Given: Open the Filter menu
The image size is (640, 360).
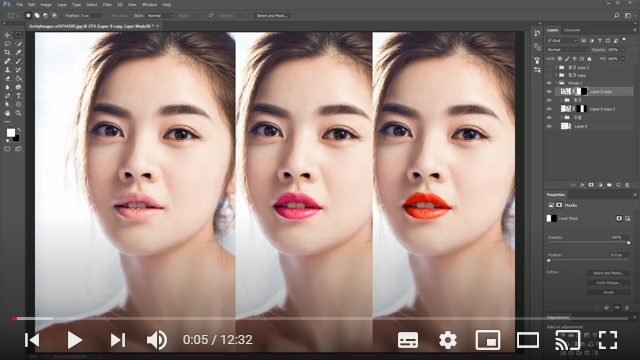Looking at the screenshot, I should tap(107, 4).
